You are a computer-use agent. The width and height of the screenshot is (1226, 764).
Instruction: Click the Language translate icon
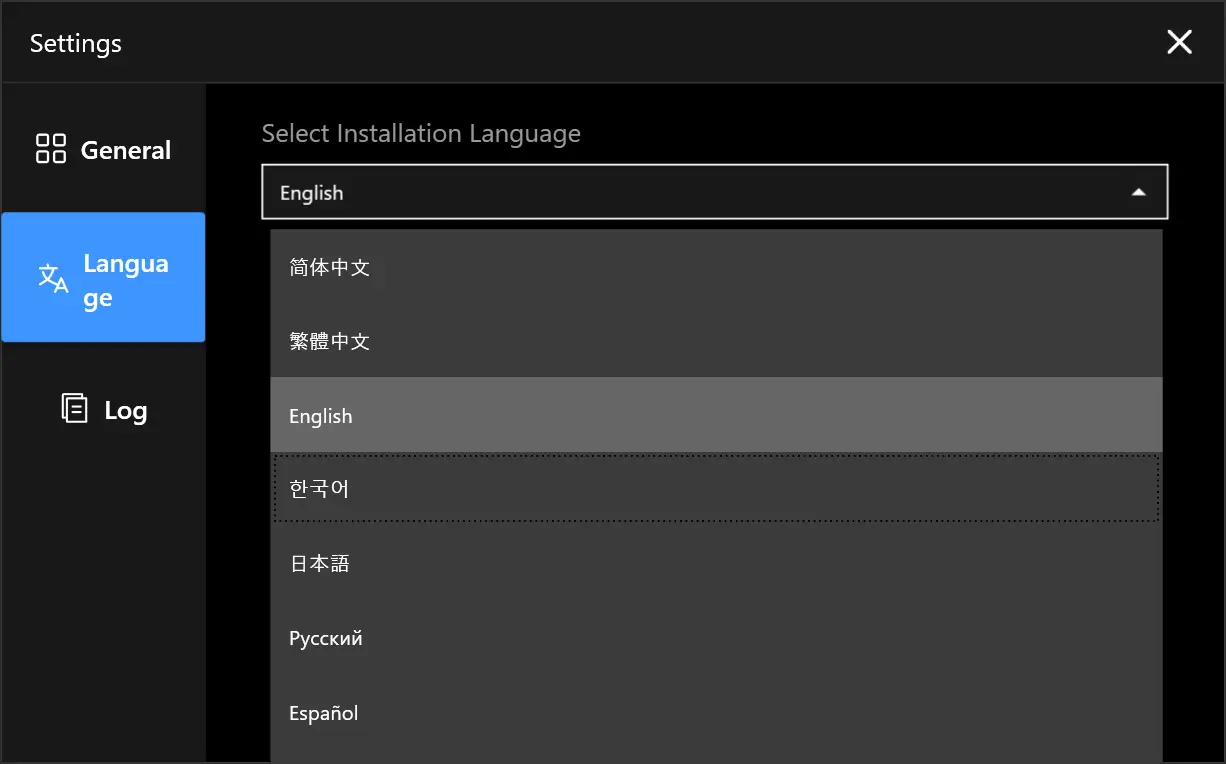click(53, 278)
